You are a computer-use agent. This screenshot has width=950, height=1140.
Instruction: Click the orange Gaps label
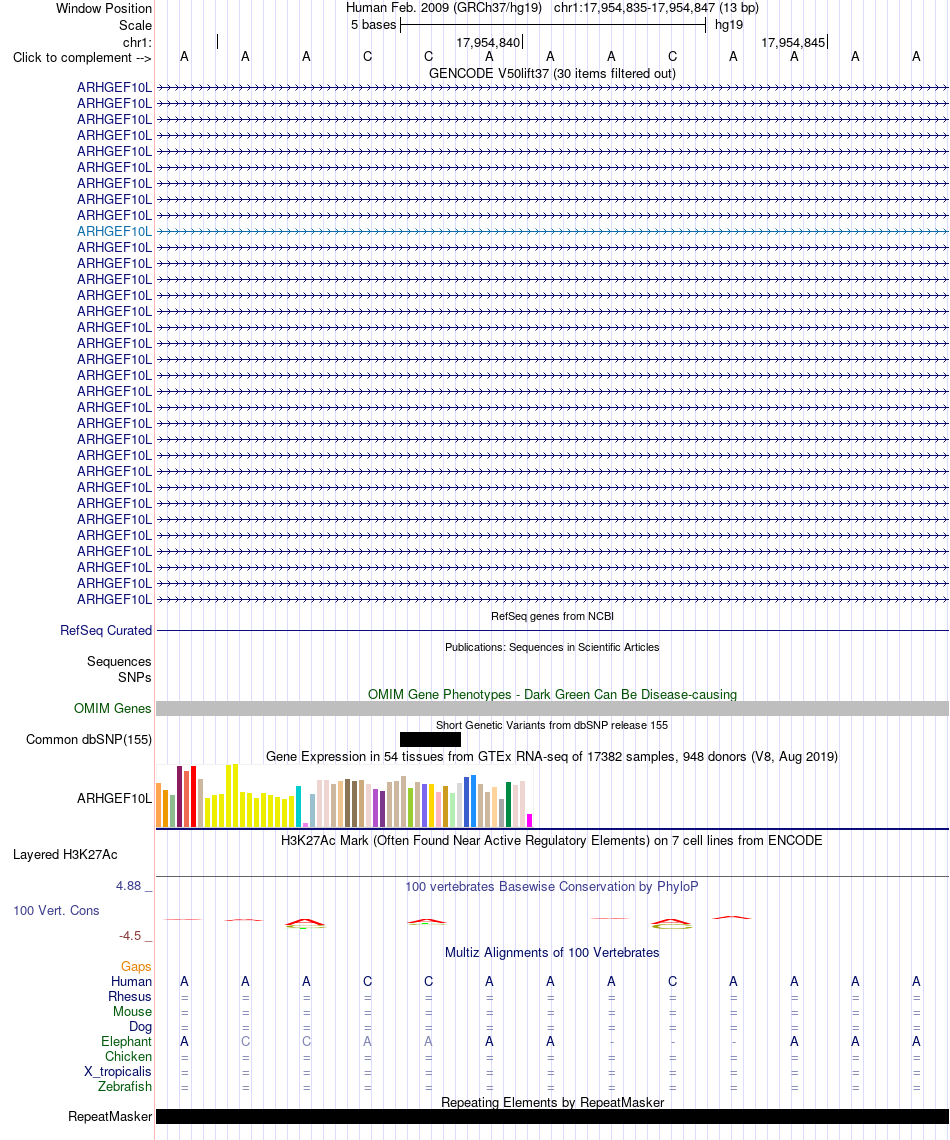coord(136,966)
